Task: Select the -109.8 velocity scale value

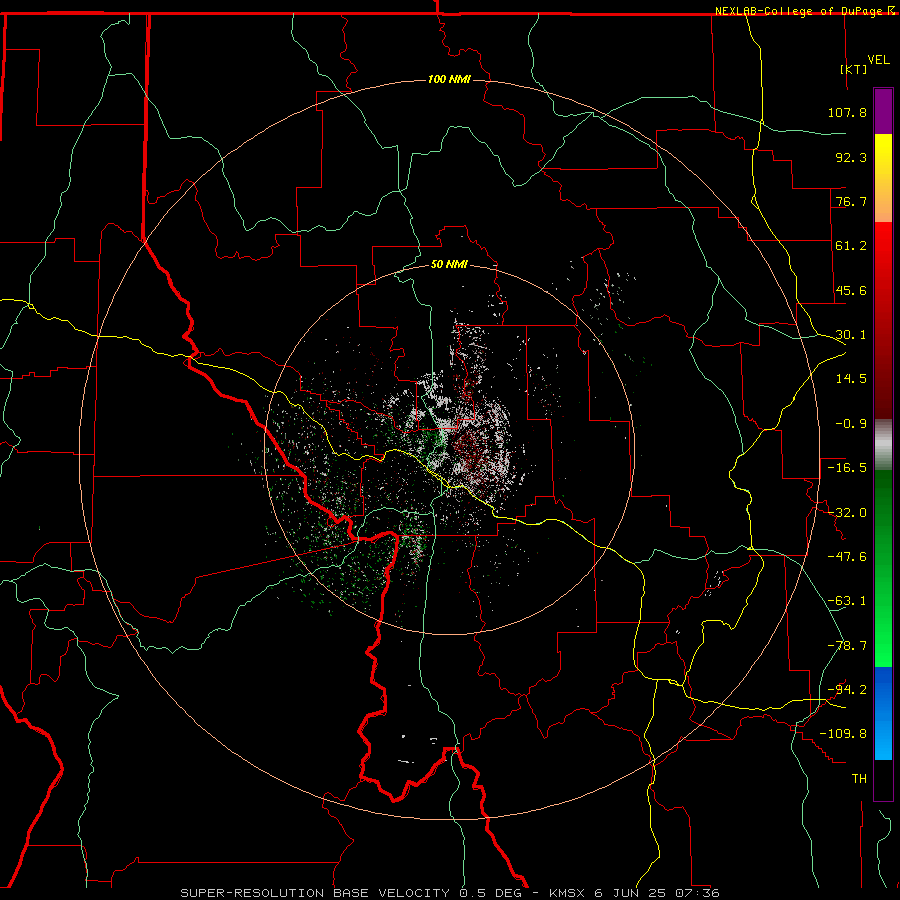Action: (843, 734)
